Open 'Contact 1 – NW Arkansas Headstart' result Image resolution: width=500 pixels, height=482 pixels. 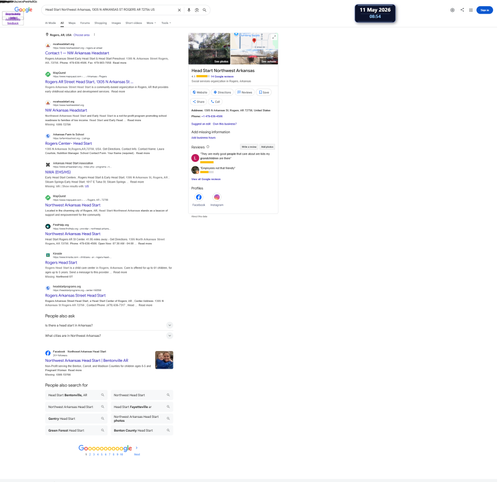(x=77, y=53)
